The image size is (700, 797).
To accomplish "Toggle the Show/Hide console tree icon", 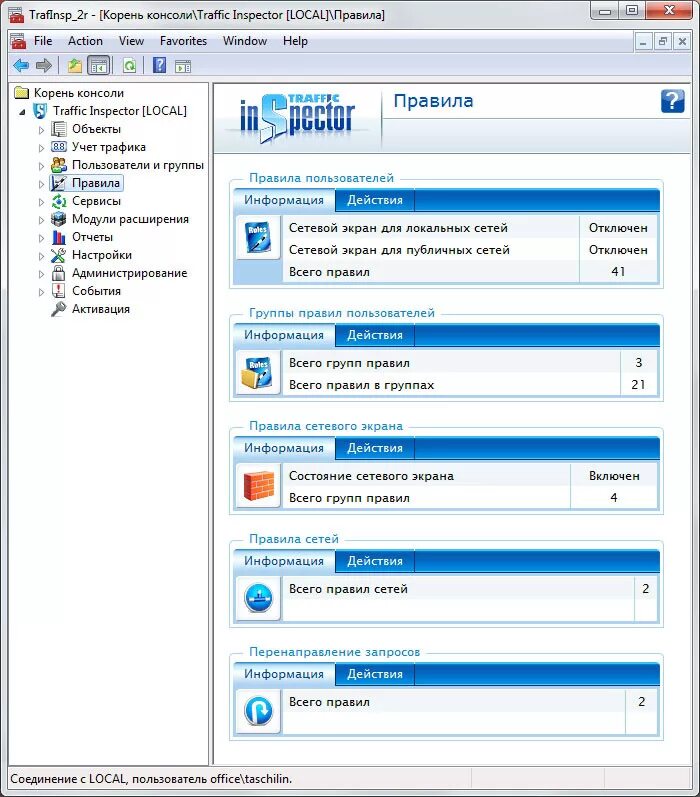I will coord(99,66).
